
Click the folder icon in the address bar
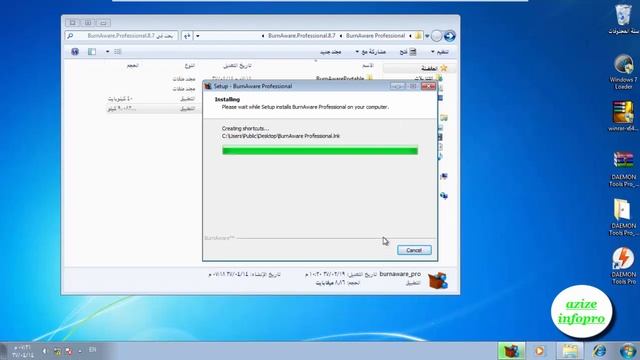click(418, 36)
